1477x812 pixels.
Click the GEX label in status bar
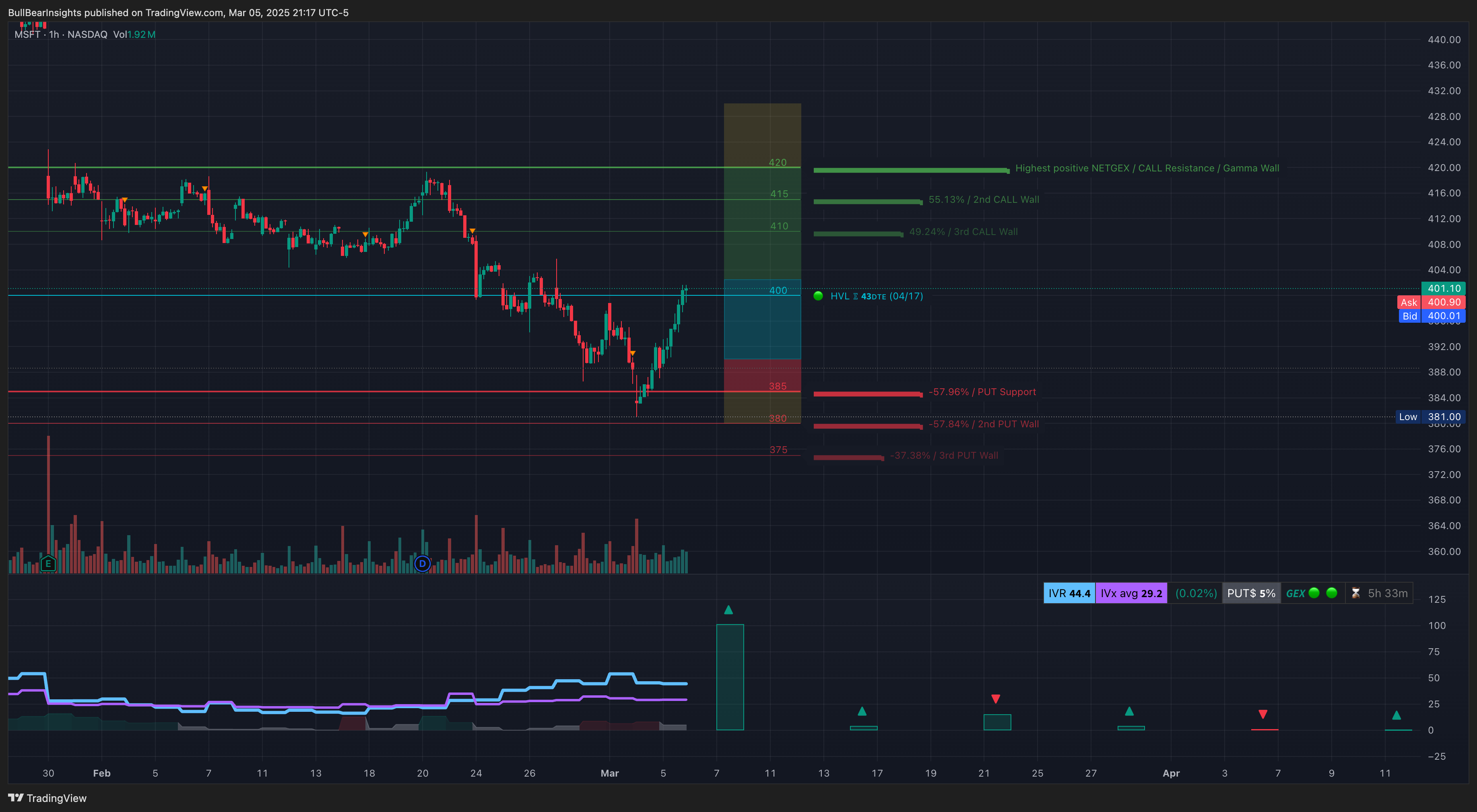click(1295, 594)
